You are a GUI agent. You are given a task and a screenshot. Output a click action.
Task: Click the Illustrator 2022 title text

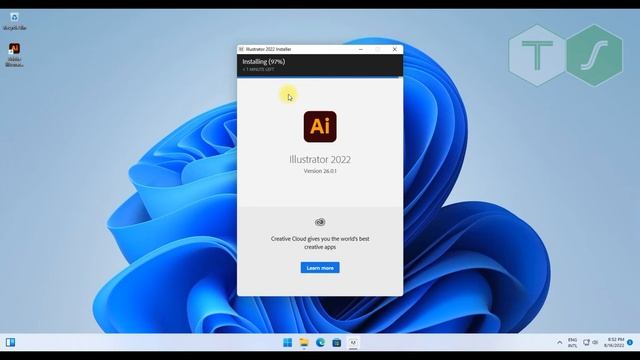[320, 160]
